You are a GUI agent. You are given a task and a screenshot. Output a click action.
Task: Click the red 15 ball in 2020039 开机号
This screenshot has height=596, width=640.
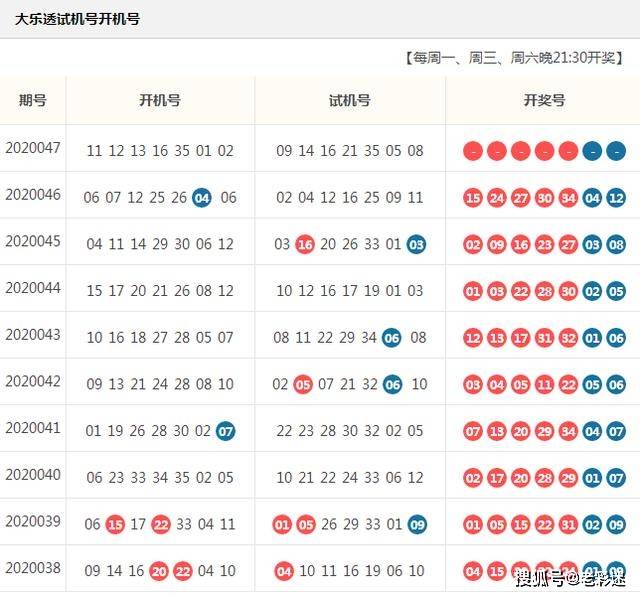(x=115, y=525)
